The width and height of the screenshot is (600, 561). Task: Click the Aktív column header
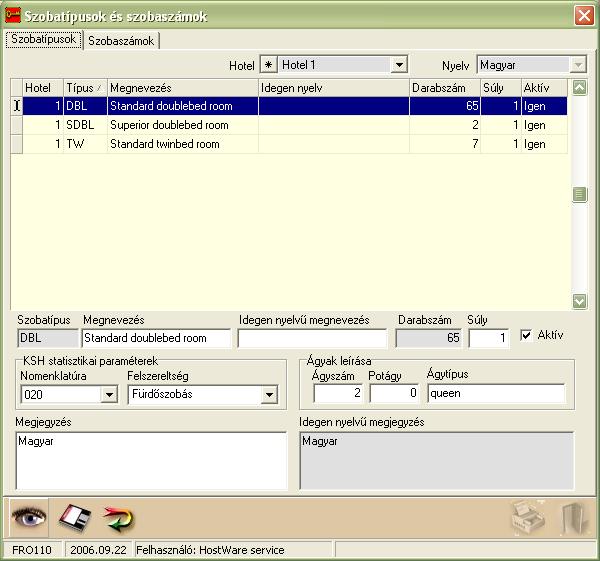point(544,88)
